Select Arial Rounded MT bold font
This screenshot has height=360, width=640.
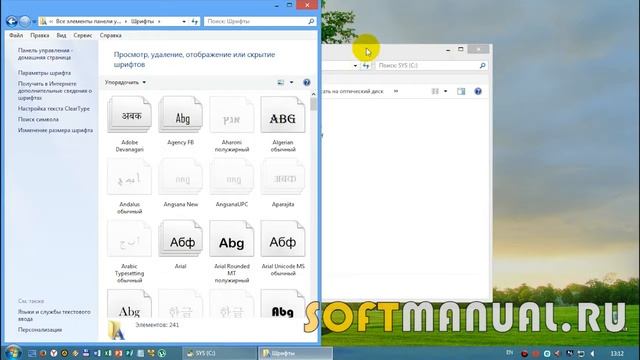pos(232,239)
